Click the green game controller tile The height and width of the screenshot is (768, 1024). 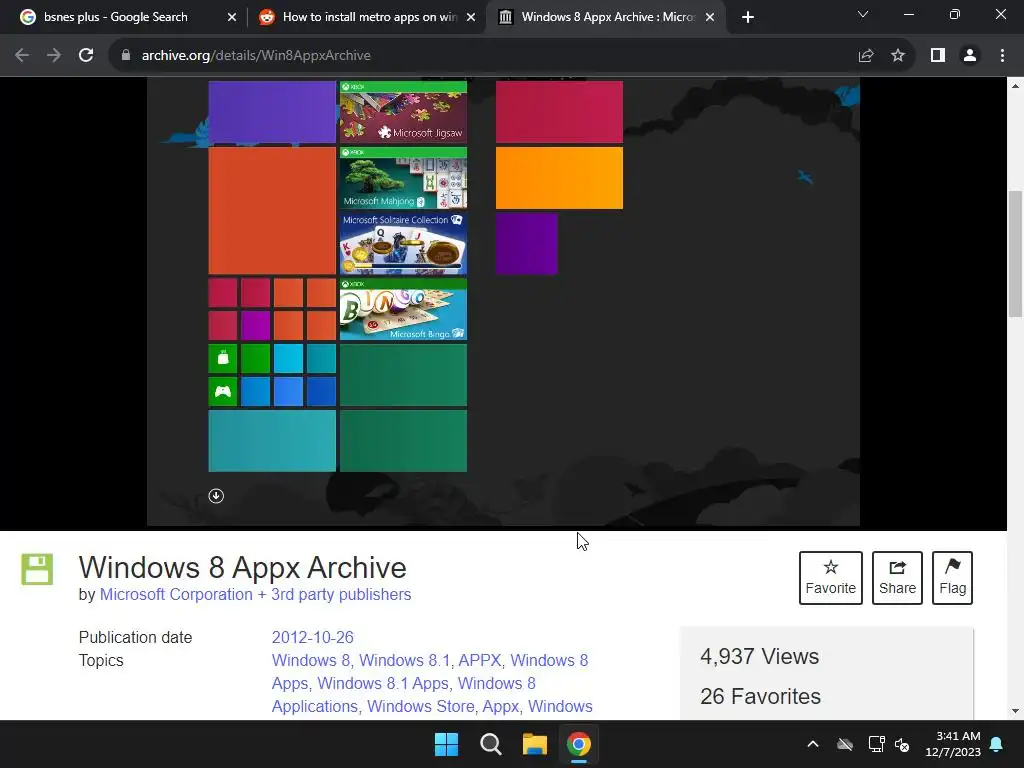click(223, 392)
